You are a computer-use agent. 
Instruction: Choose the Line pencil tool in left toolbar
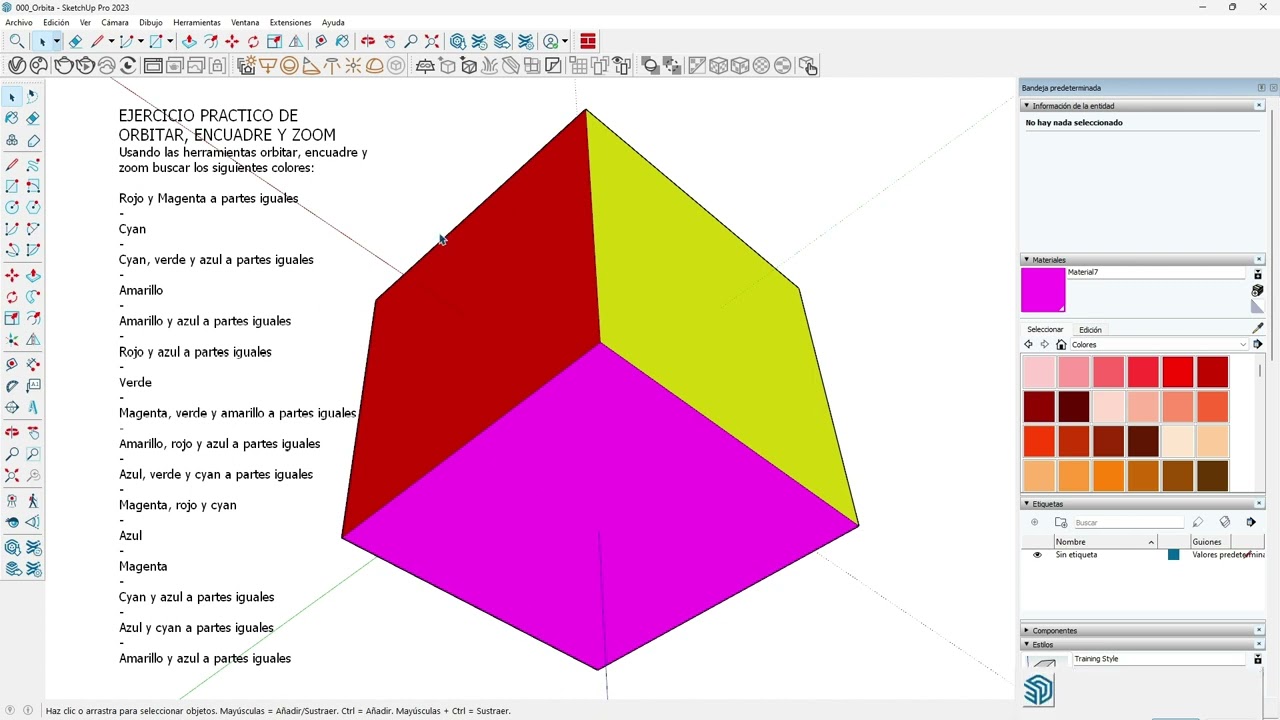click(x=12, y=164)
